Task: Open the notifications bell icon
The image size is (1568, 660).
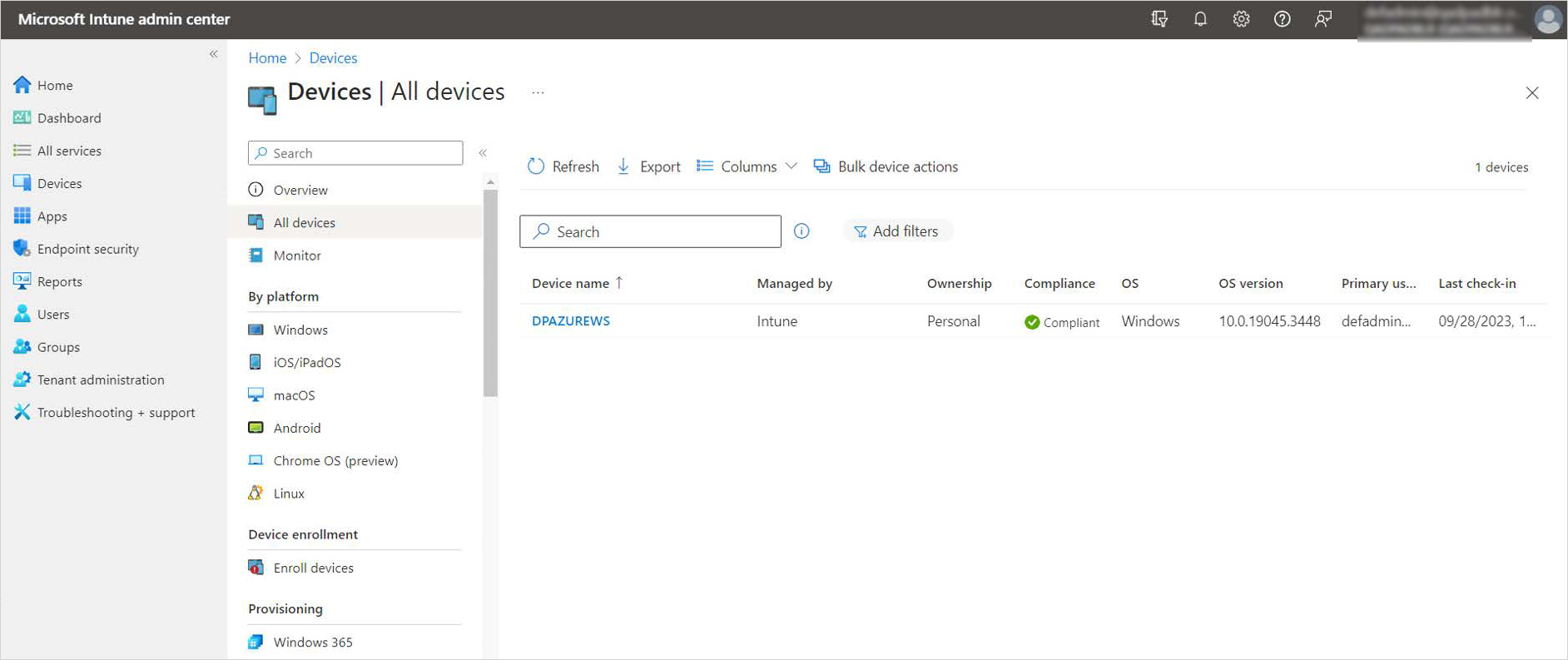Action: pos(1200,19)
